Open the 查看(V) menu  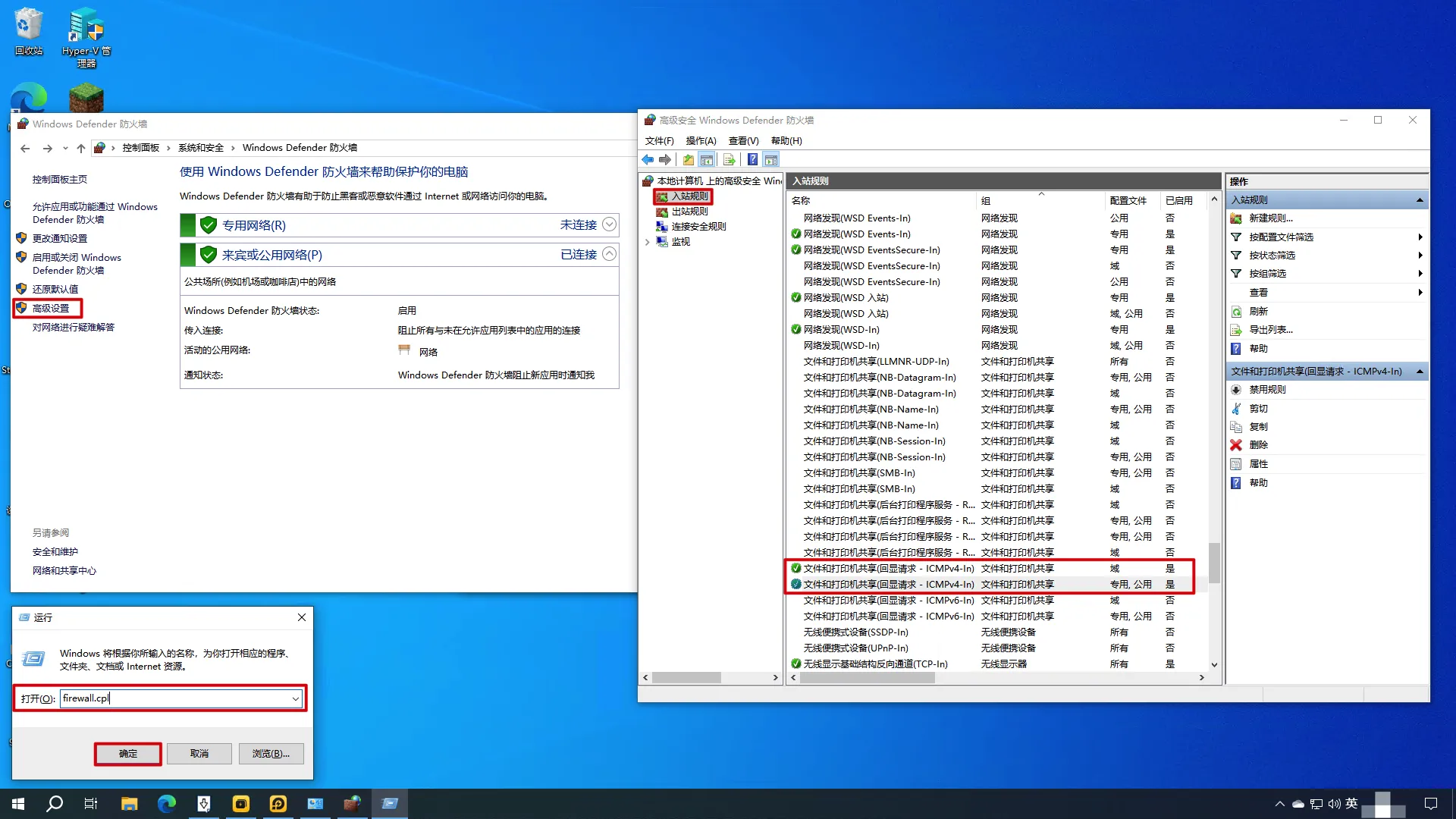[x=743, y=141]
